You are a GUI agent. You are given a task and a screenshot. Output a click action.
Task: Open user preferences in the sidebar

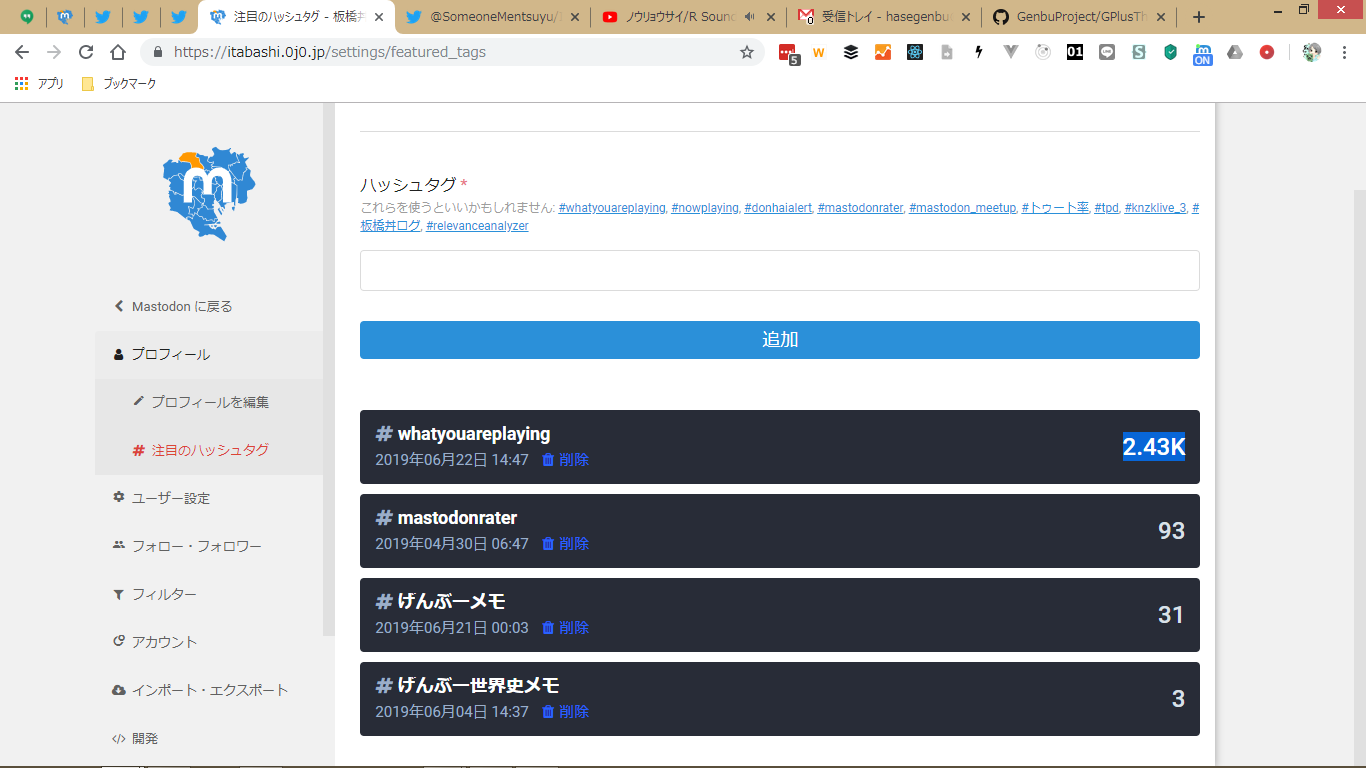(x=170, y=498)
